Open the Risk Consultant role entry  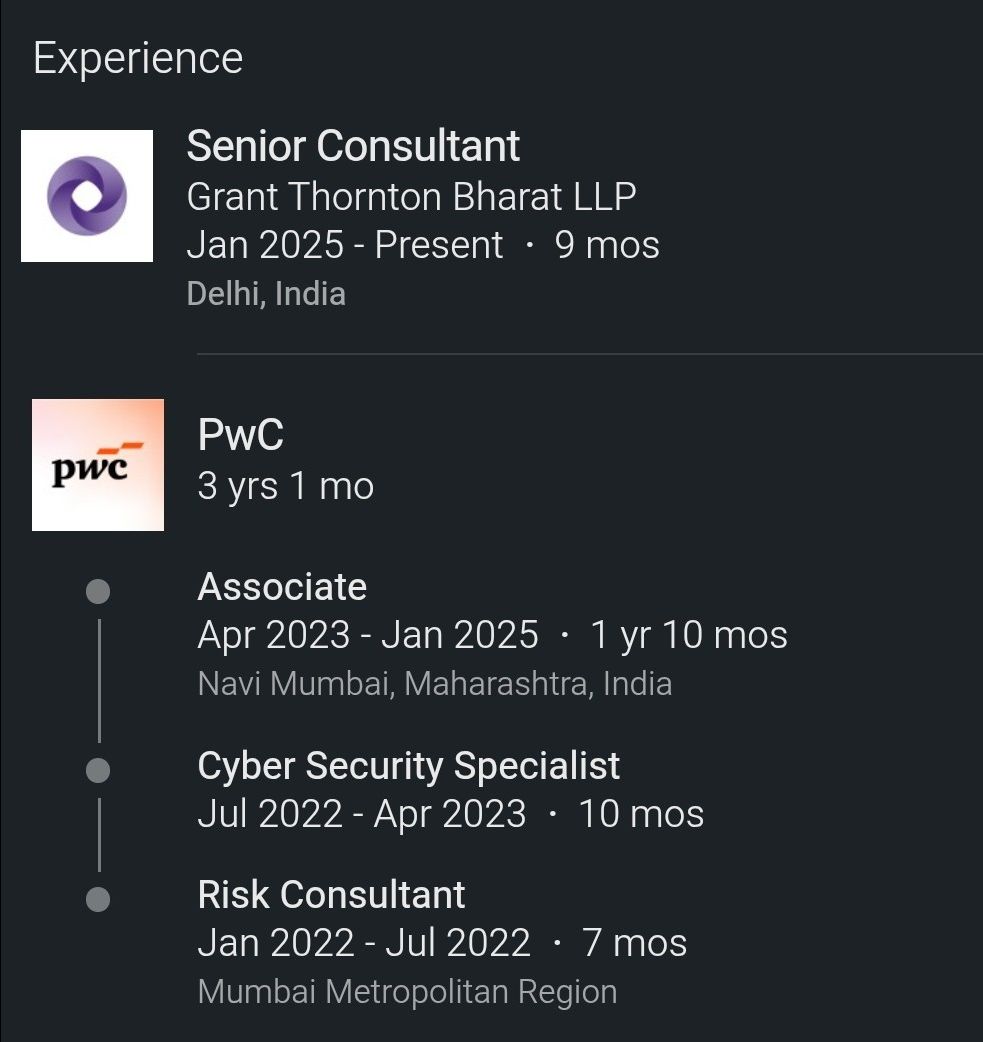tap(331, 894)
